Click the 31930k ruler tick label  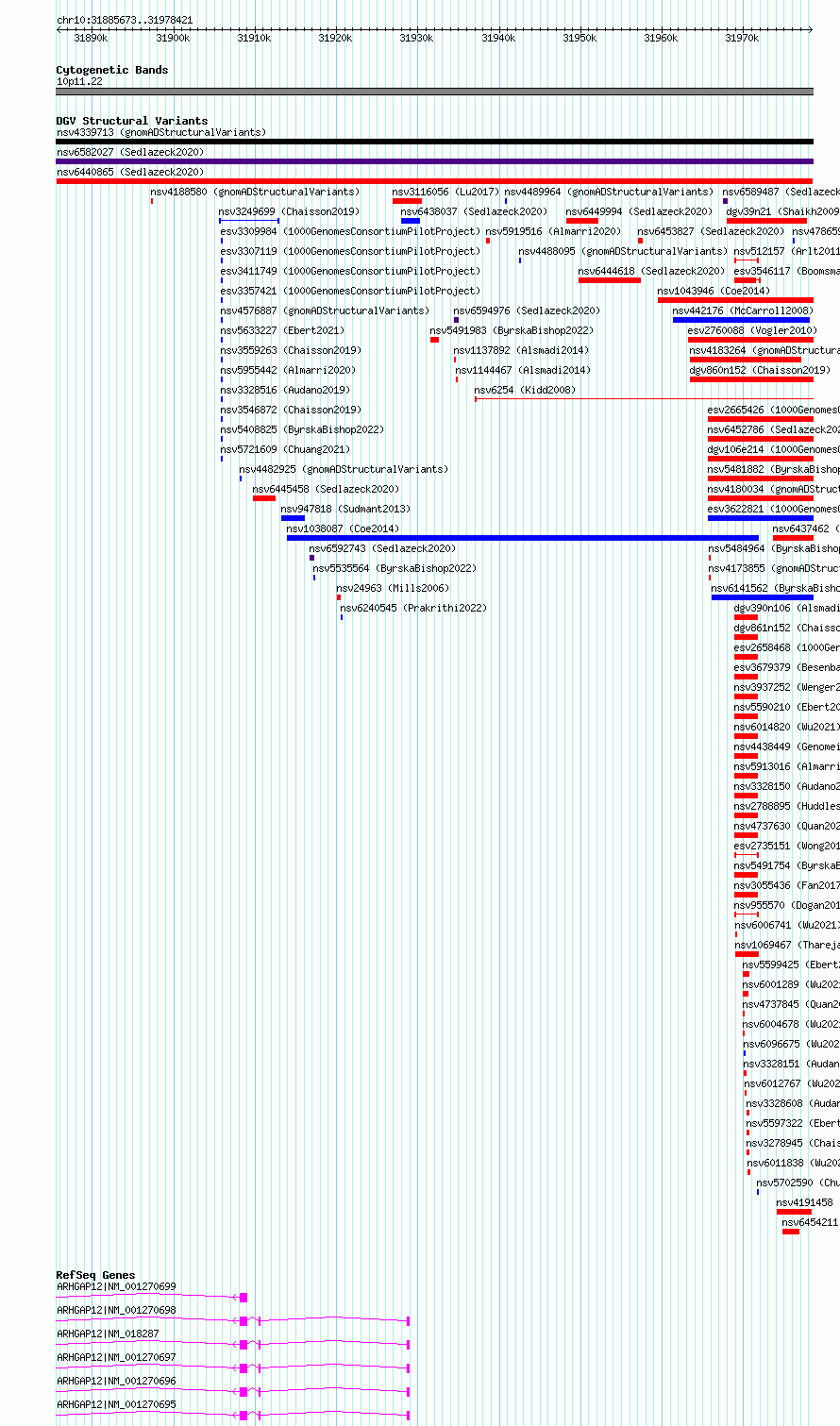pos(416,38)
